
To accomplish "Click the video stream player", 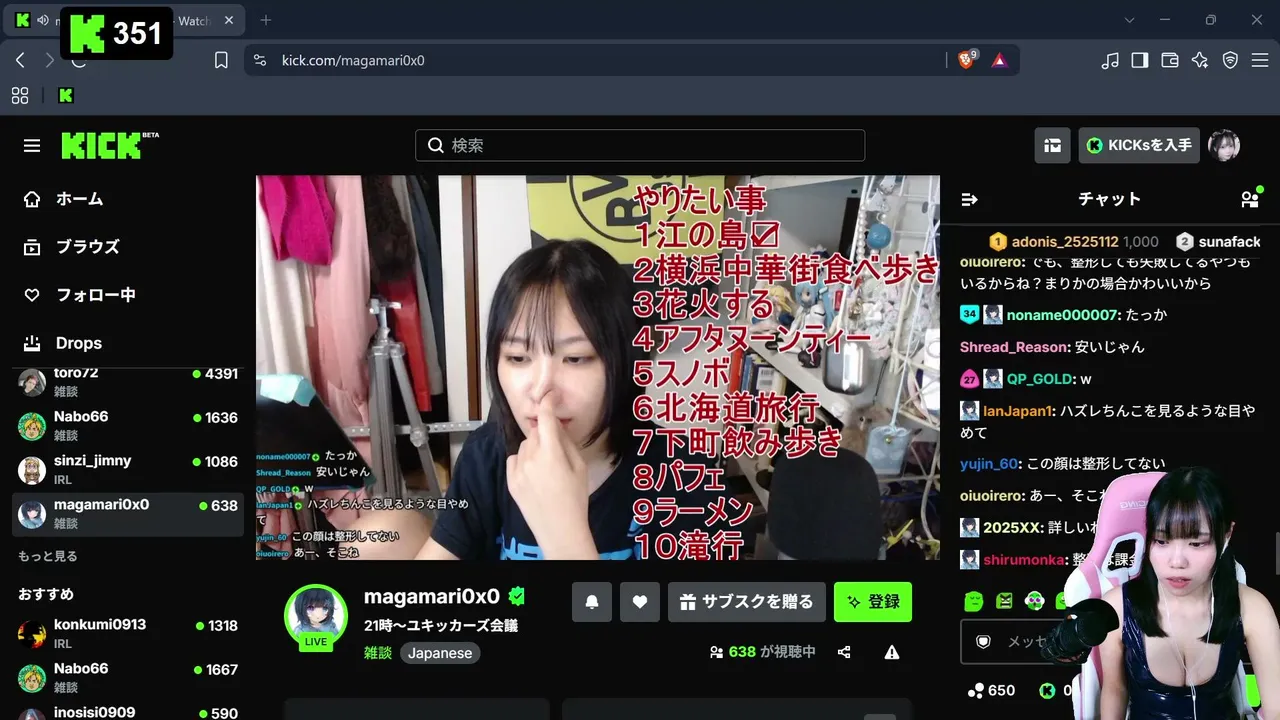I will (x=598, y=368).
